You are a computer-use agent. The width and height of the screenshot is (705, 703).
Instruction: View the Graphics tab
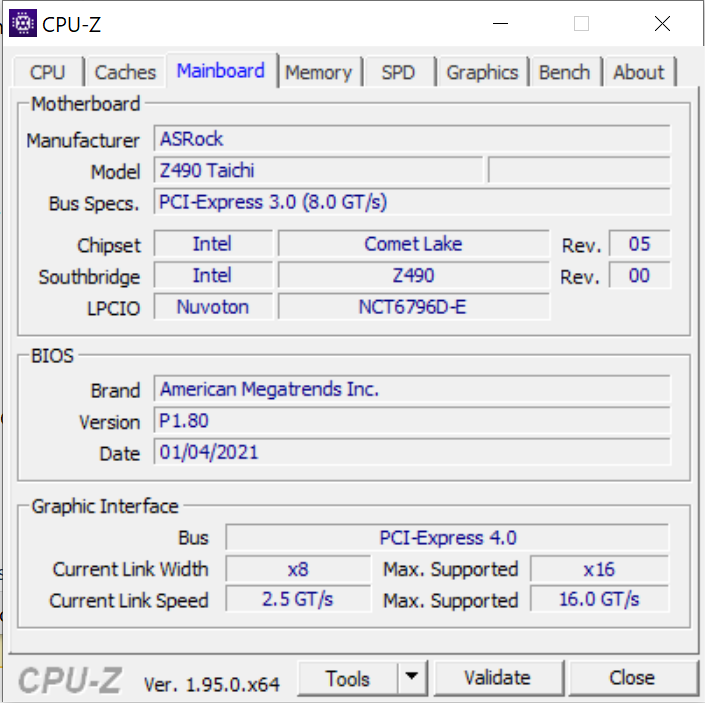pyautogui.click(x=482, y=72)
